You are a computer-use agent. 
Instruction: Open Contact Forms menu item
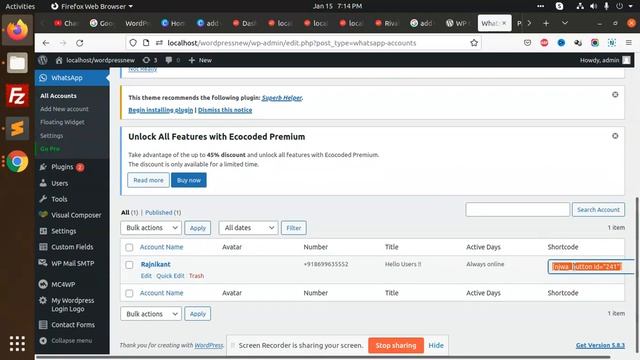coord(72,325)
